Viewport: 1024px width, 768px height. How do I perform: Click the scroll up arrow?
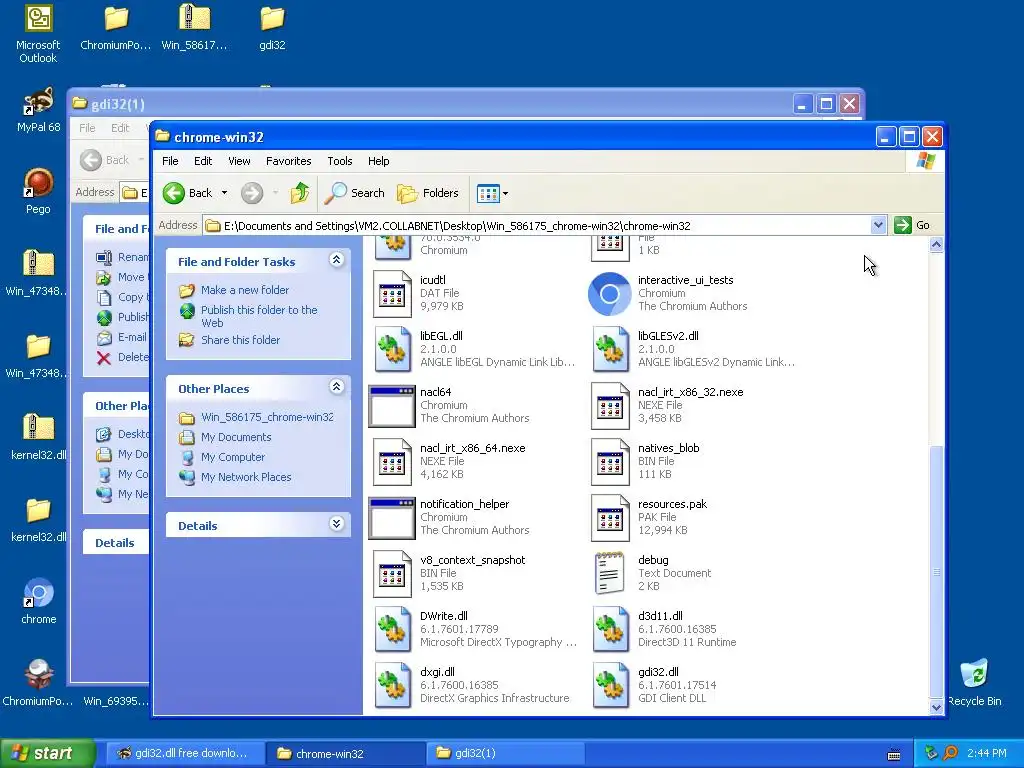936,245
